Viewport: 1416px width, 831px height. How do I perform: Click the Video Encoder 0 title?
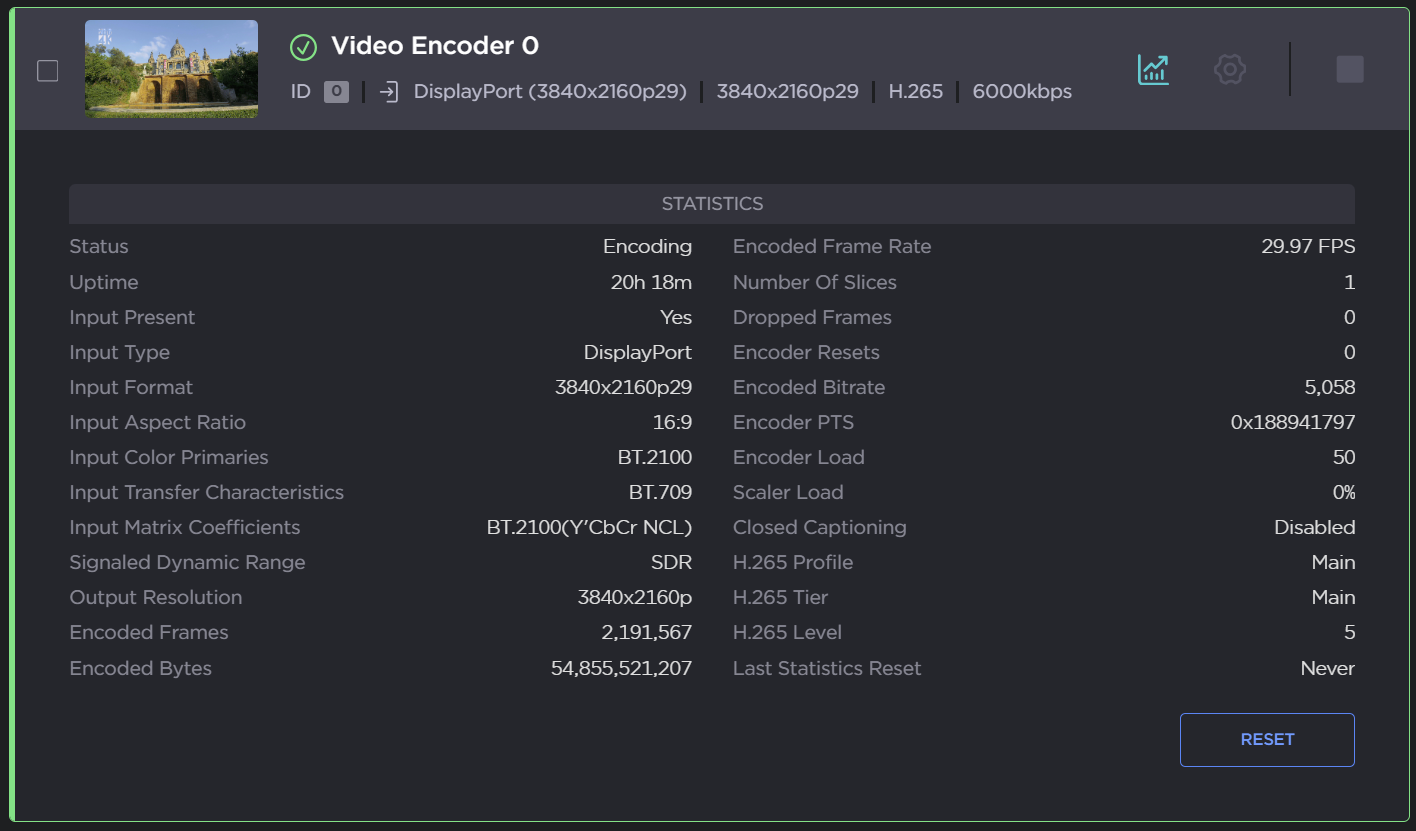click(434, 46)
